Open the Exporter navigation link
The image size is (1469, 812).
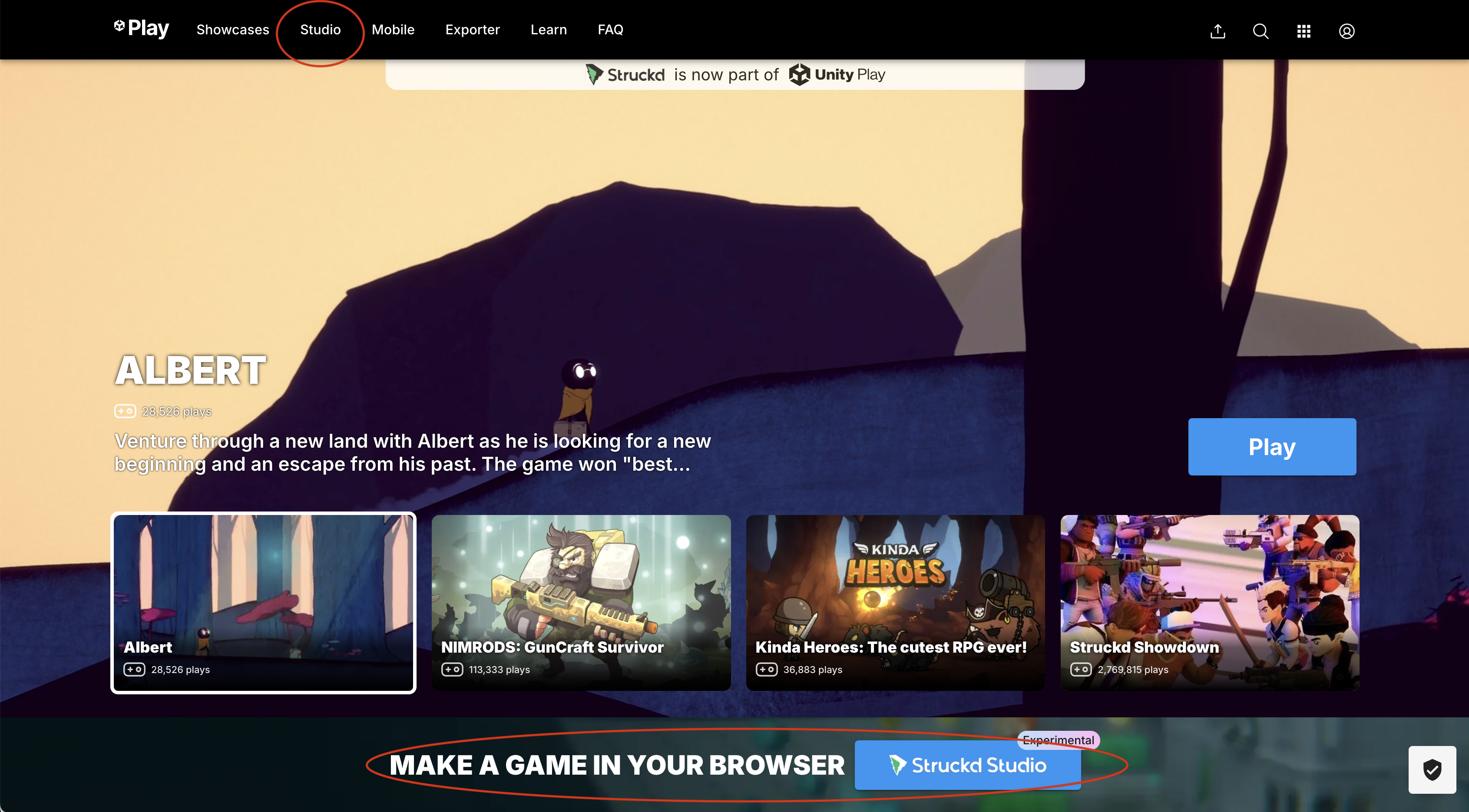tap(472, 30)
